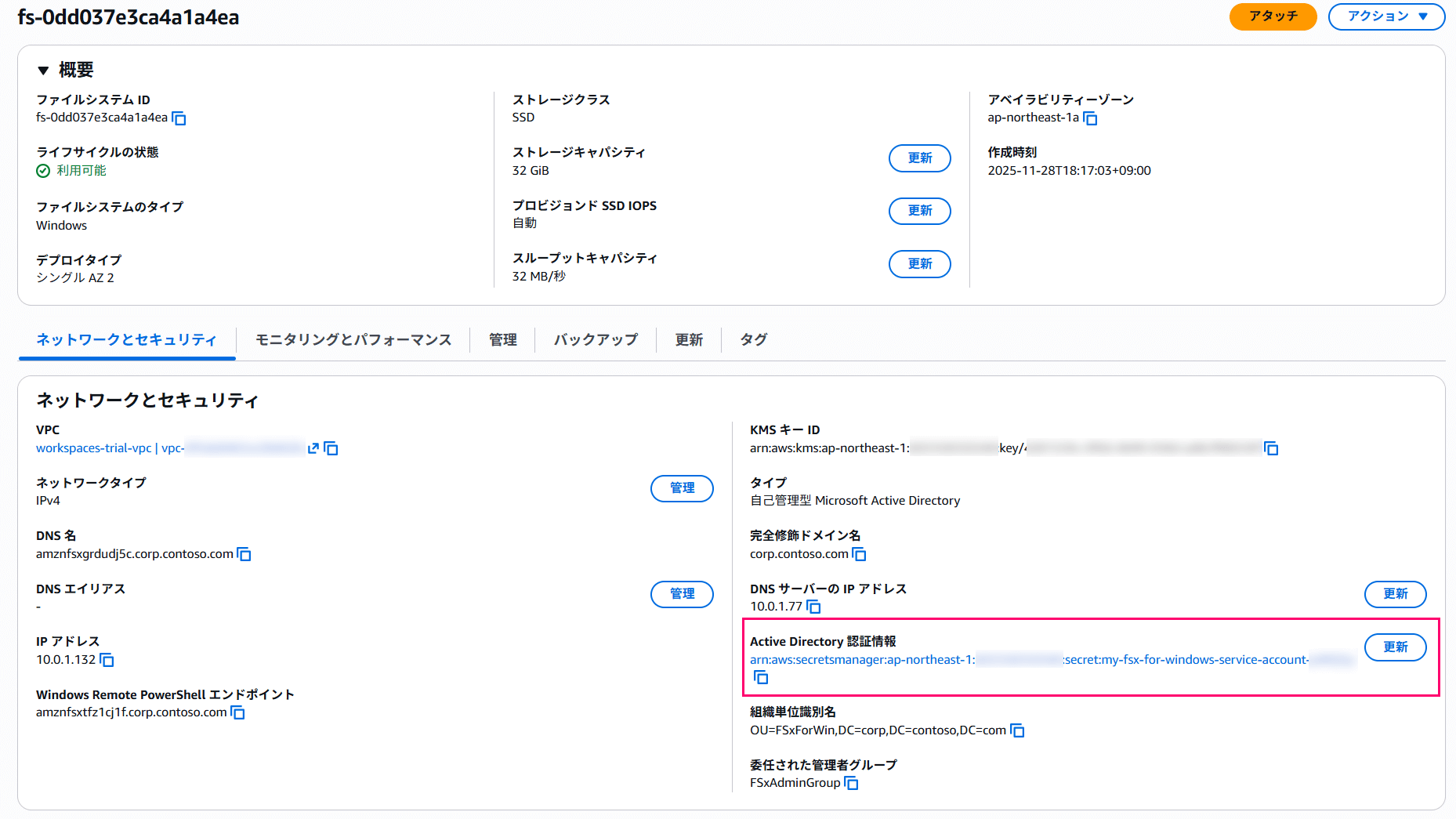This screenshot has width=1456, height=819.
Task: Switch to the 更新 tab
Action: 689,339
